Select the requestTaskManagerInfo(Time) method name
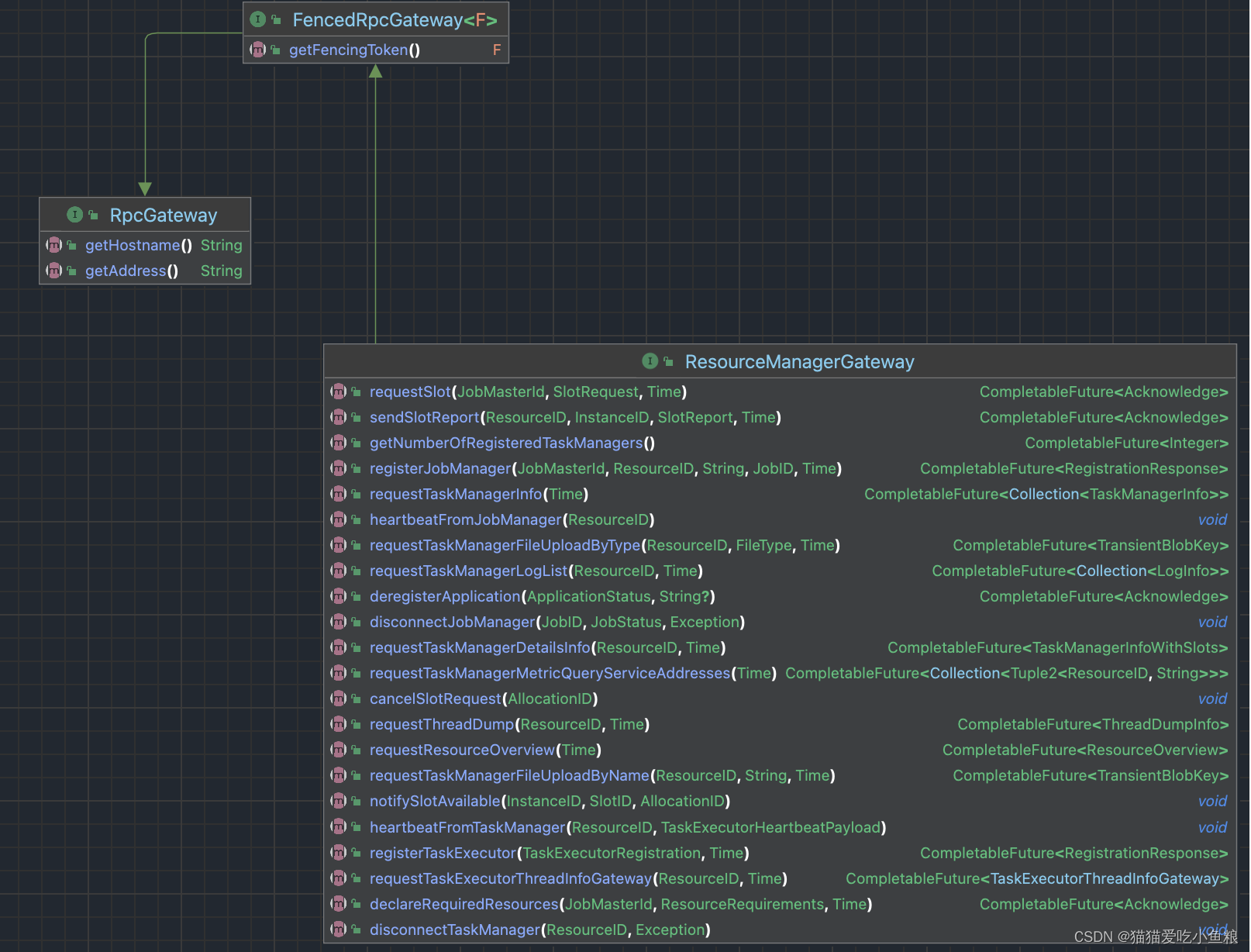This screenshot has width=1251, height=952. point(479,495)
